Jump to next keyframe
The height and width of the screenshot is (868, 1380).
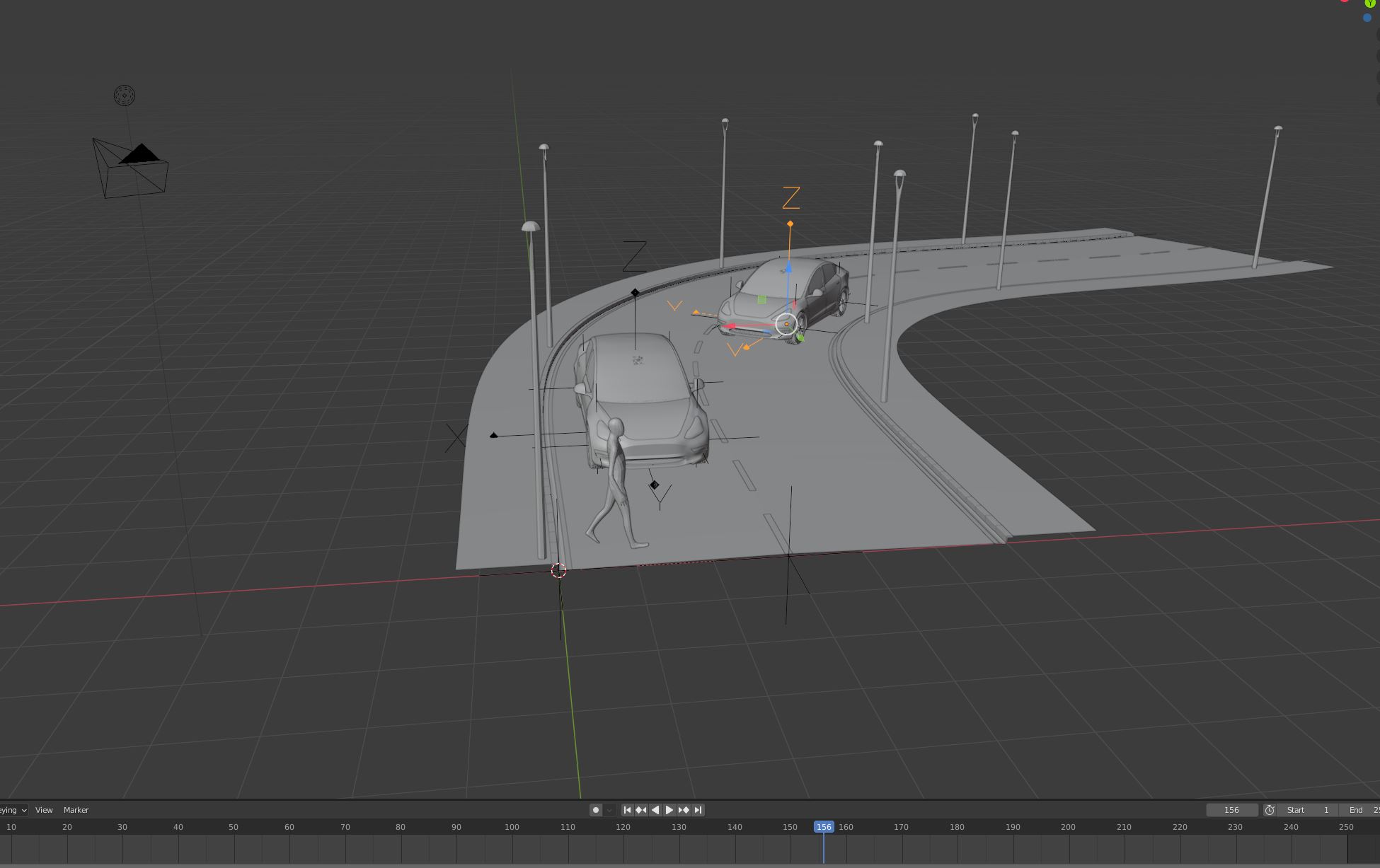click(684, 810)
